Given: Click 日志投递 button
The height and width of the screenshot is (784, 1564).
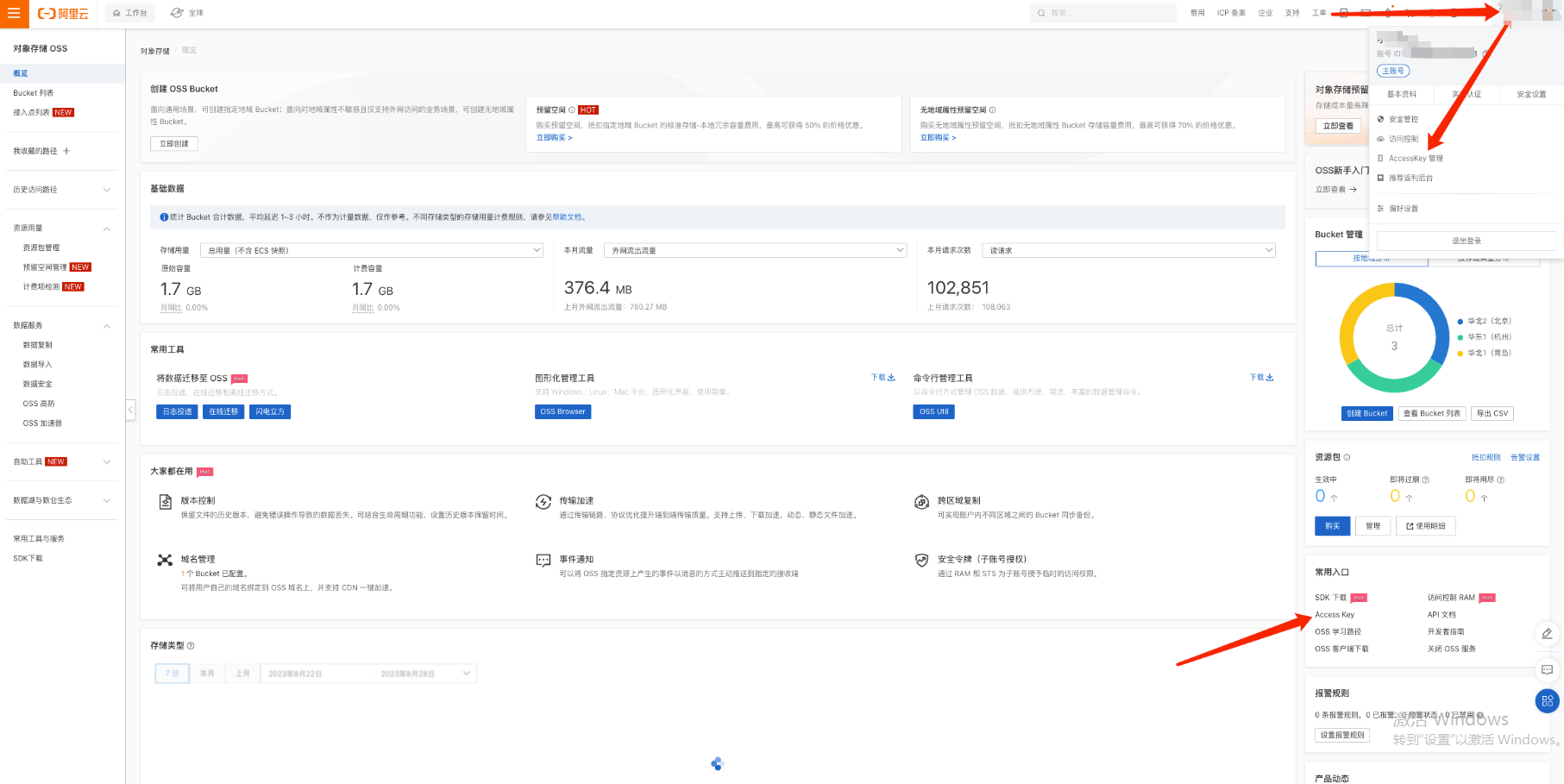Looking at the screenshot, I should [x=177, y=412].
